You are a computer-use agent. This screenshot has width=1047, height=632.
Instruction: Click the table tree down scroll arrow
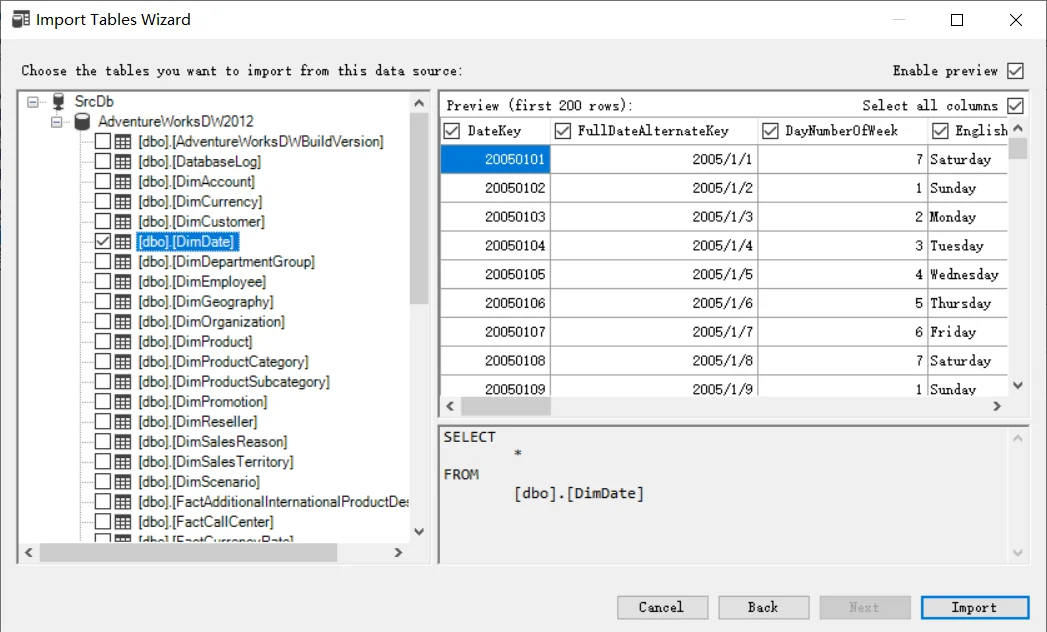point(419,532)
